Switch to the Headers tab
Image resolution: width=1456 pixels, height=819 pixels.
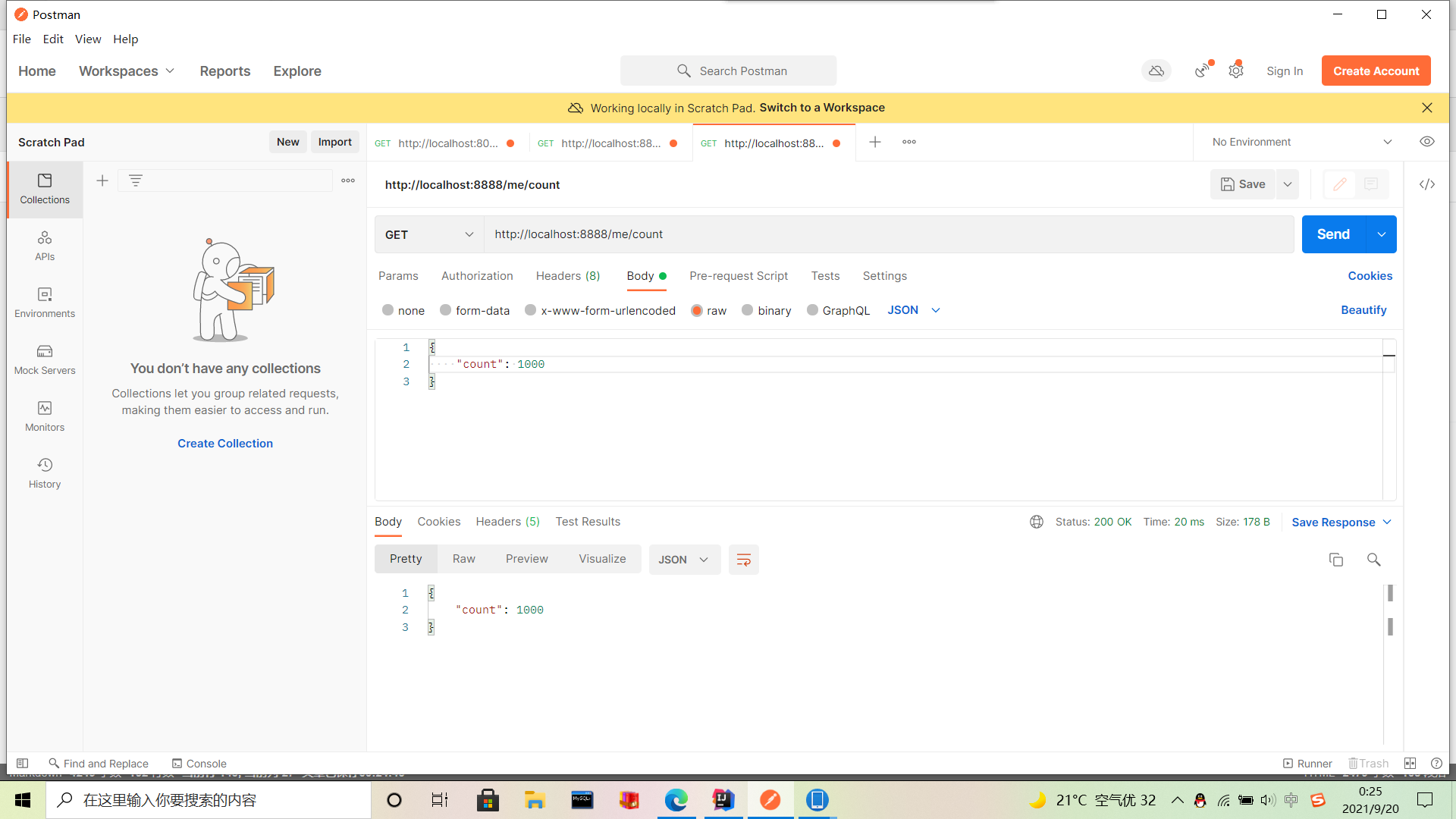click(x=567, y=276)
